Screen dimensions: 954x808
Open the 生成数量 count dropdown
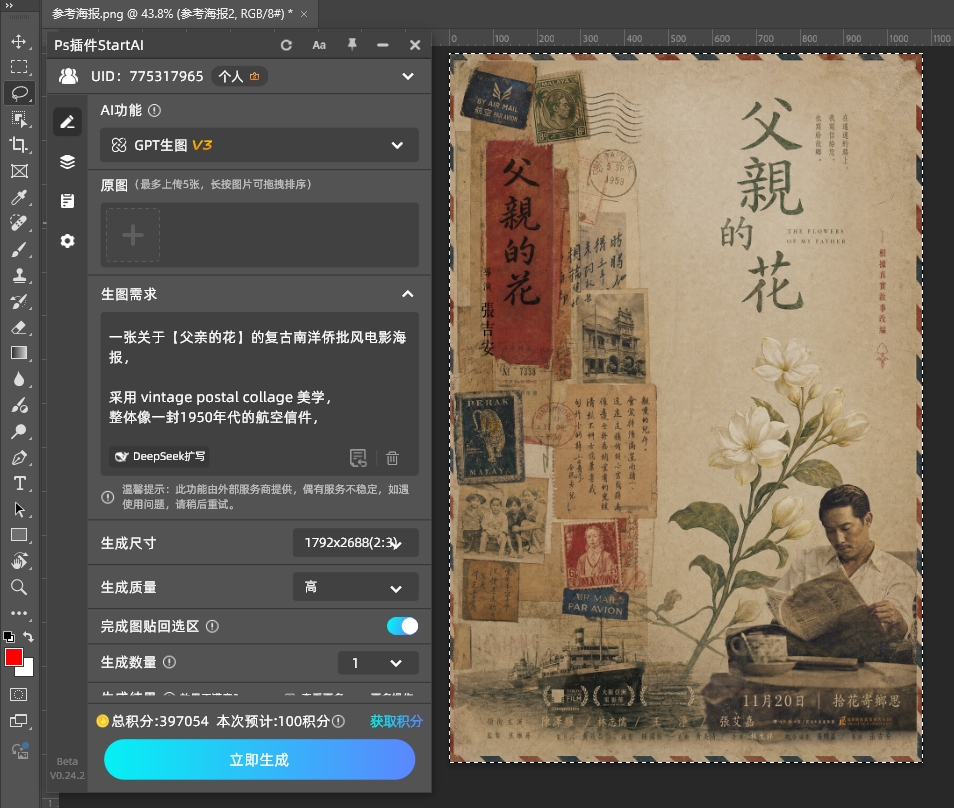pos(378,663)
